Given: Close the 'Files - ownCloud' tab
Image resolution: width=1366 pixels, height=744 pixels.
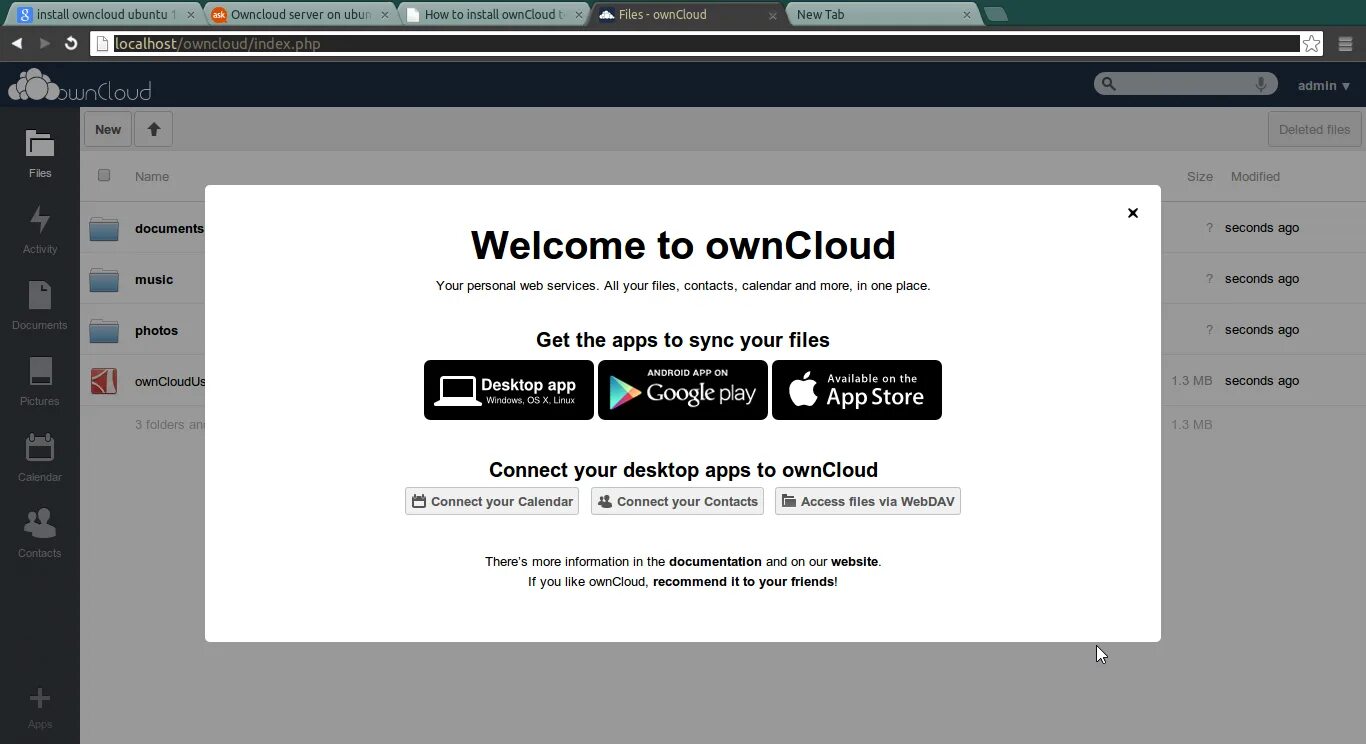Looking at the screenshot, I should coord(773,15).
